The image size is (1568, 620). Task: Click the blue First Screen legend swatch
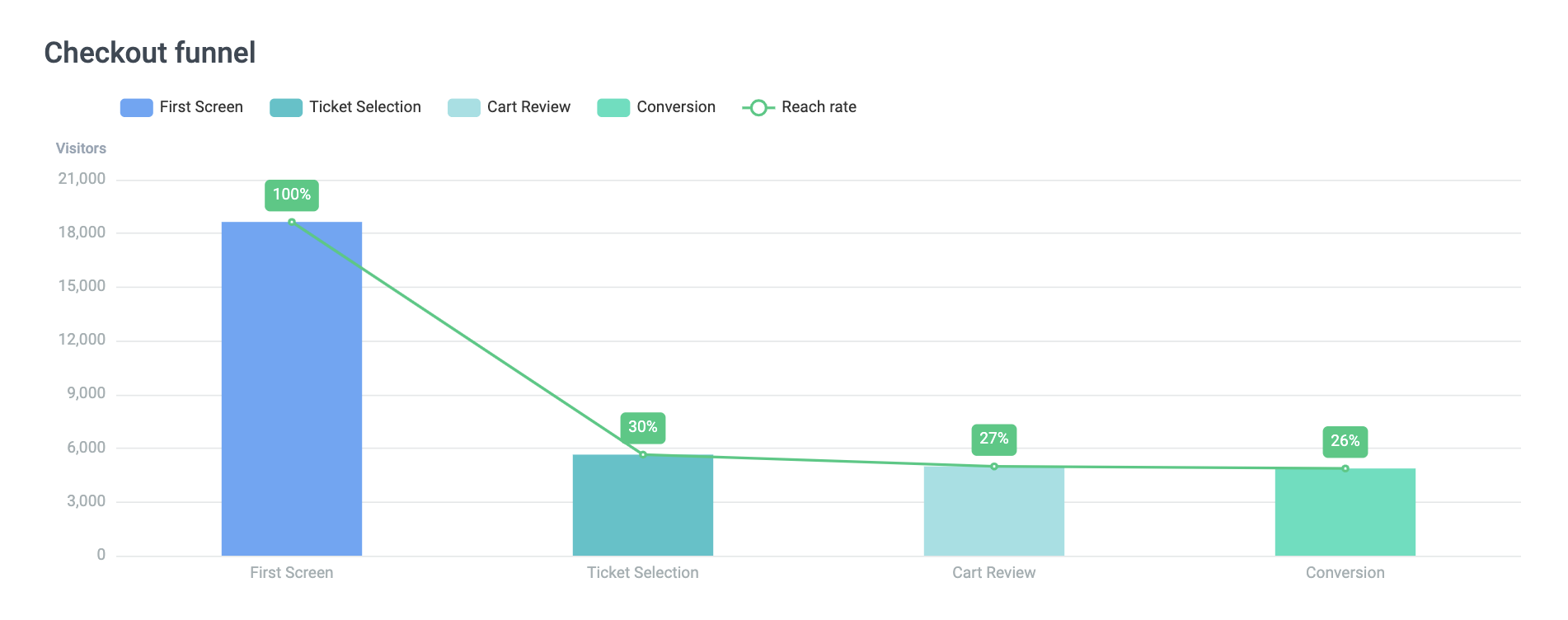(136, 108)
